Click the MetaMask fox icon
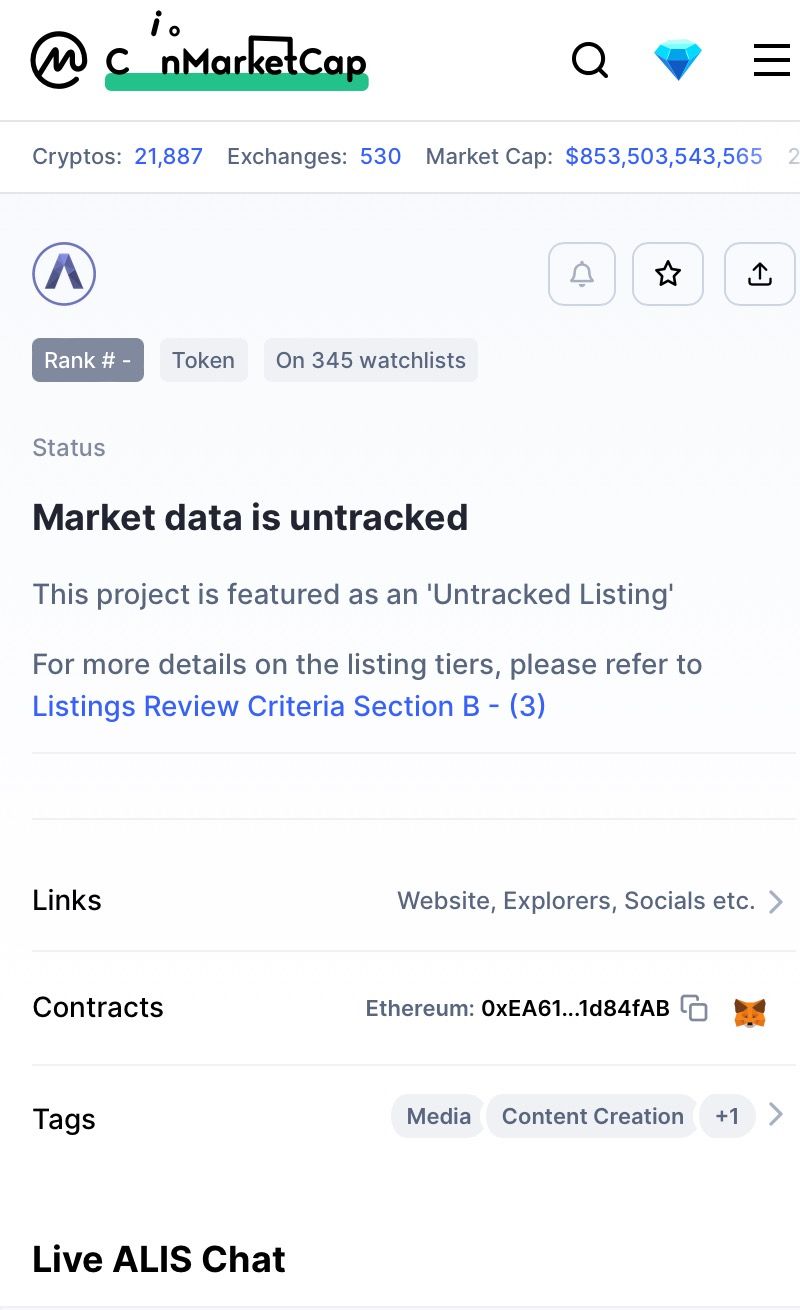 (750, 1012)
